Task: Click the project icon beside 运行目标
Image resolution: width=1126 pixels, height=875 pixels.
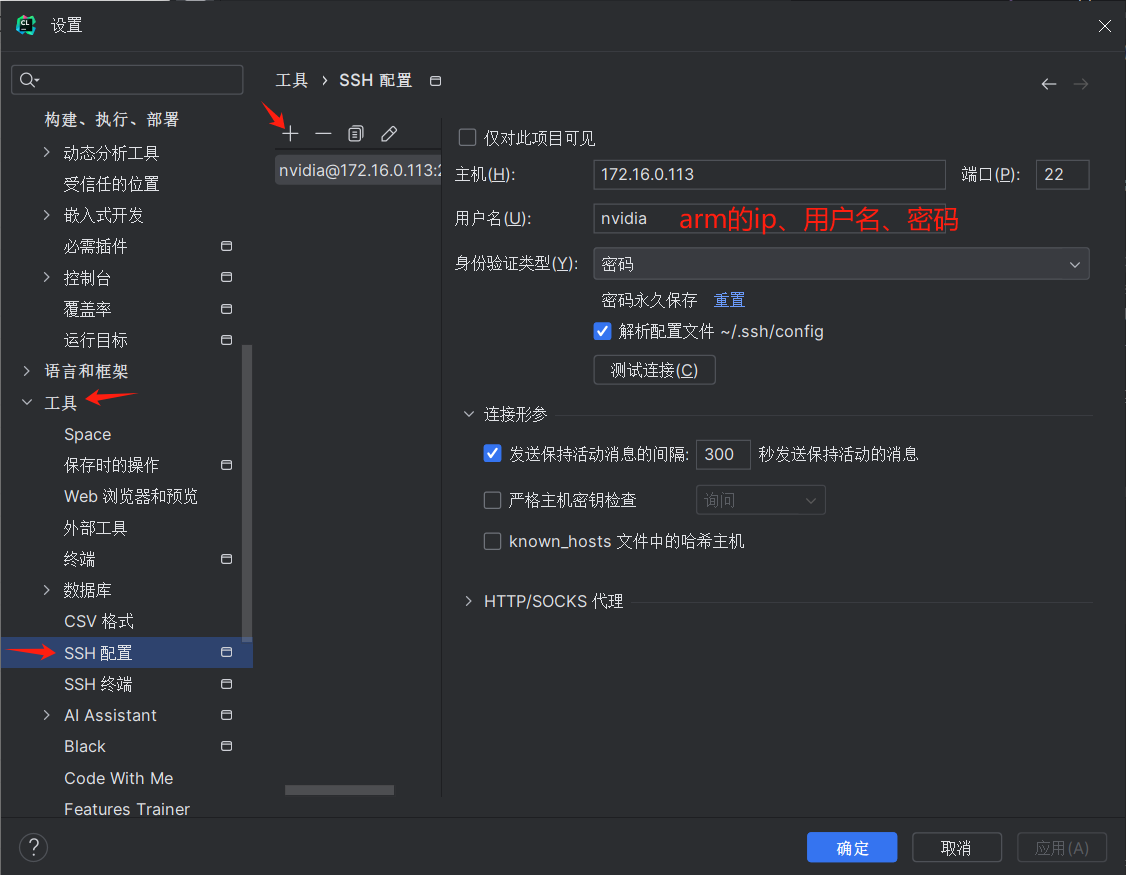Action: click(226, 340)
